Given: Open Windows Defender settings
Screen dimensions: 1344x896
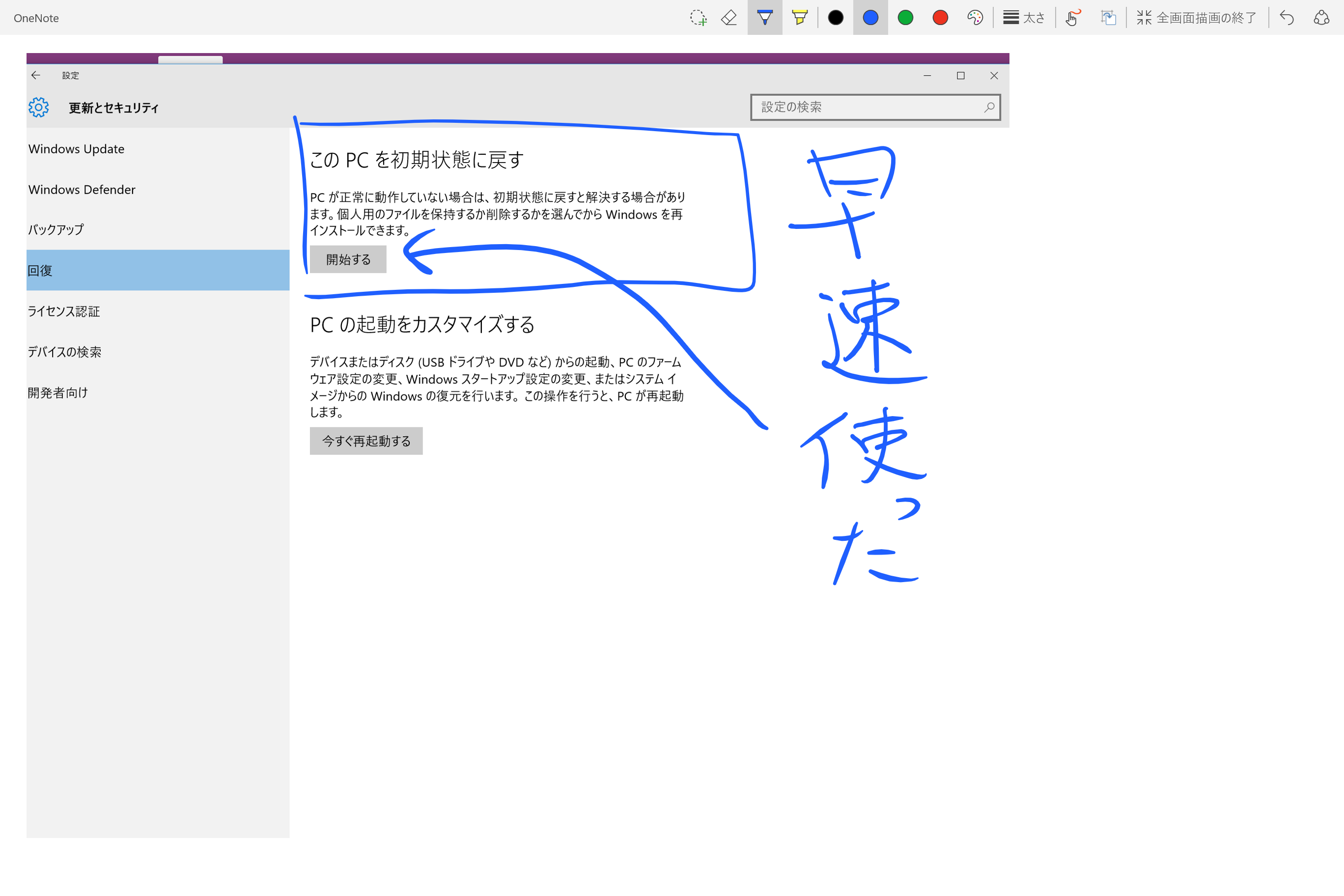Looking at the screenshot, I should (x=158, y=189).
